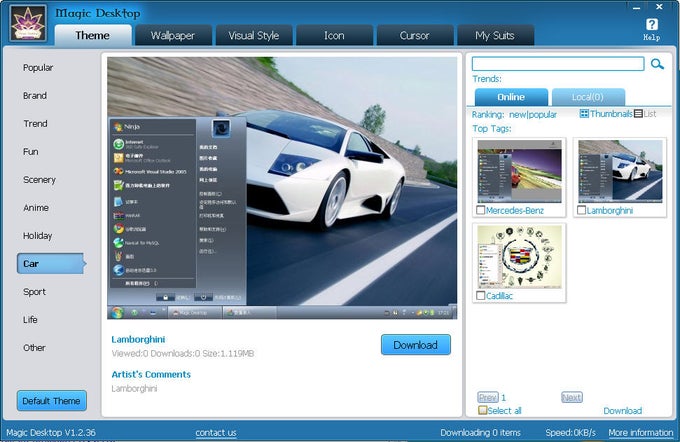Click the search magnifier icon
Screen dimensions: 680x442
657,64
